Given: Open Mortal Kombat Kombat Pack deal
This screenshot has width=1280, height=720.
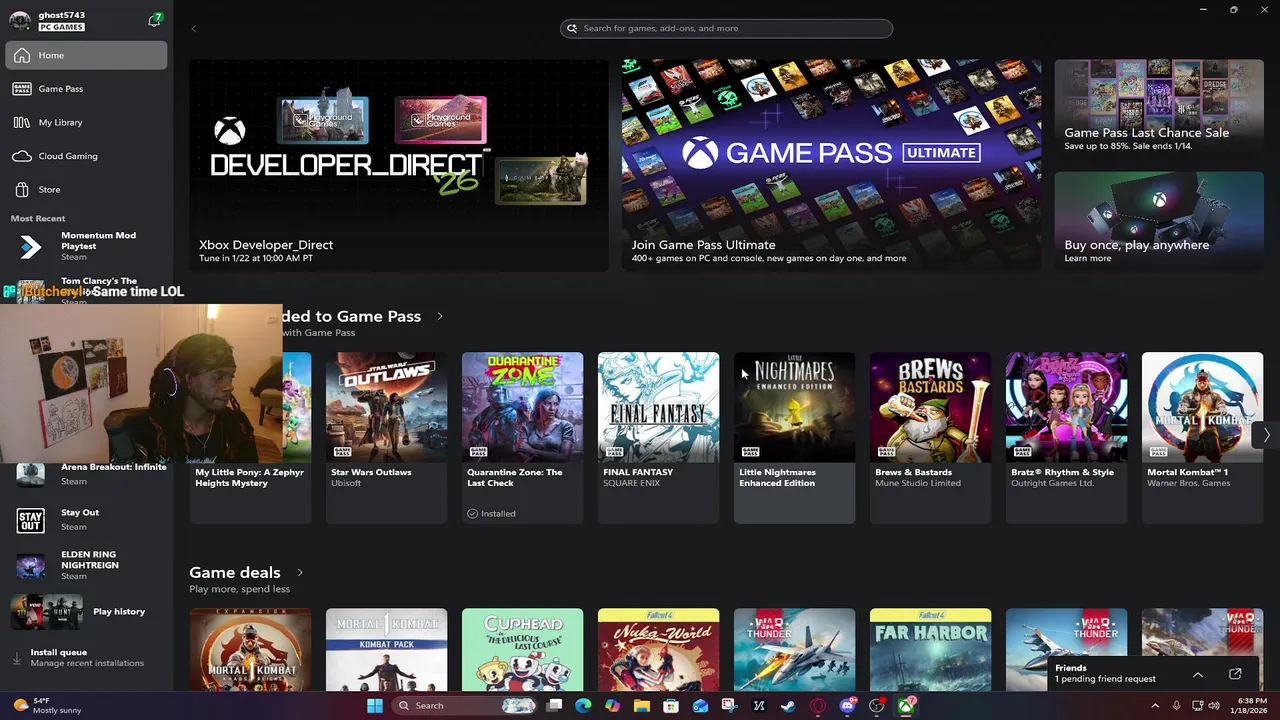Looking at the screenshot, I should coord(386,649).
